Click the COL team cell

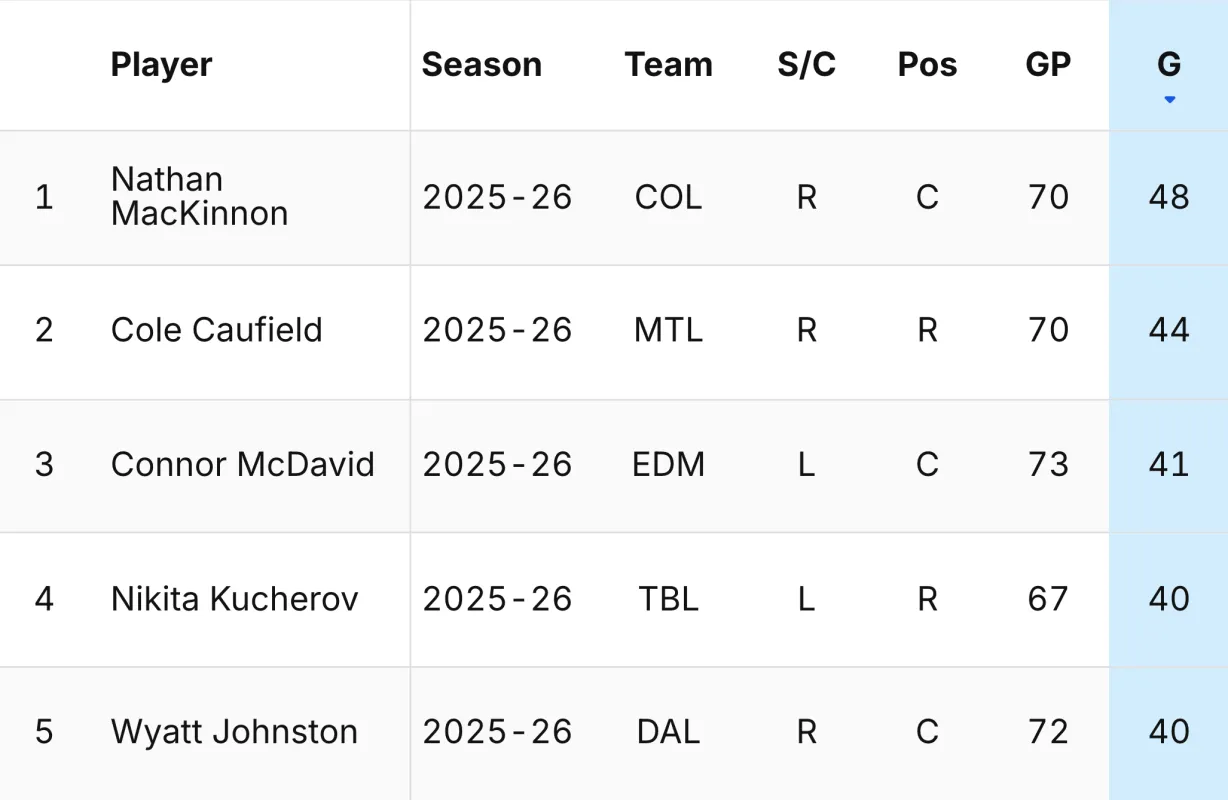pos(668,197)
